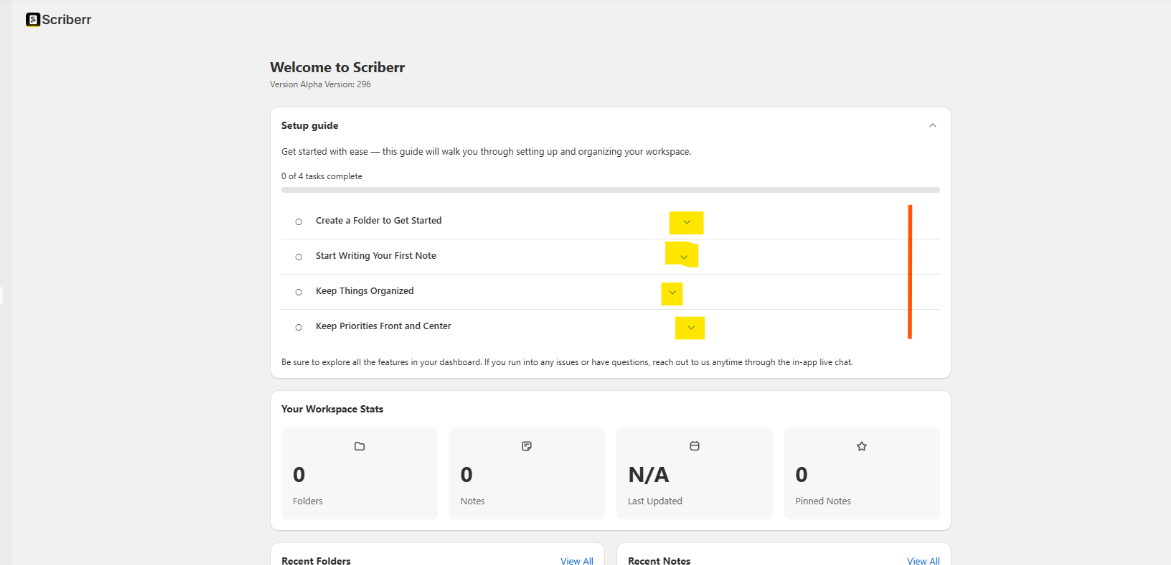Expand 'Create a Folder to Get Started' chevron
This screenshot has width=1171, height=565.
pyautogui.click(x=687, y=222)
